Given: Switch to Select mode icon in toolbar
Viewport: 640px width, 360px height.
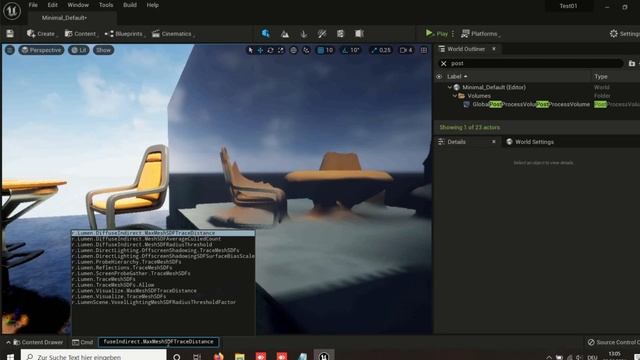Looking at the screenshot, I should pyautogui.click(x=266, y=34).
